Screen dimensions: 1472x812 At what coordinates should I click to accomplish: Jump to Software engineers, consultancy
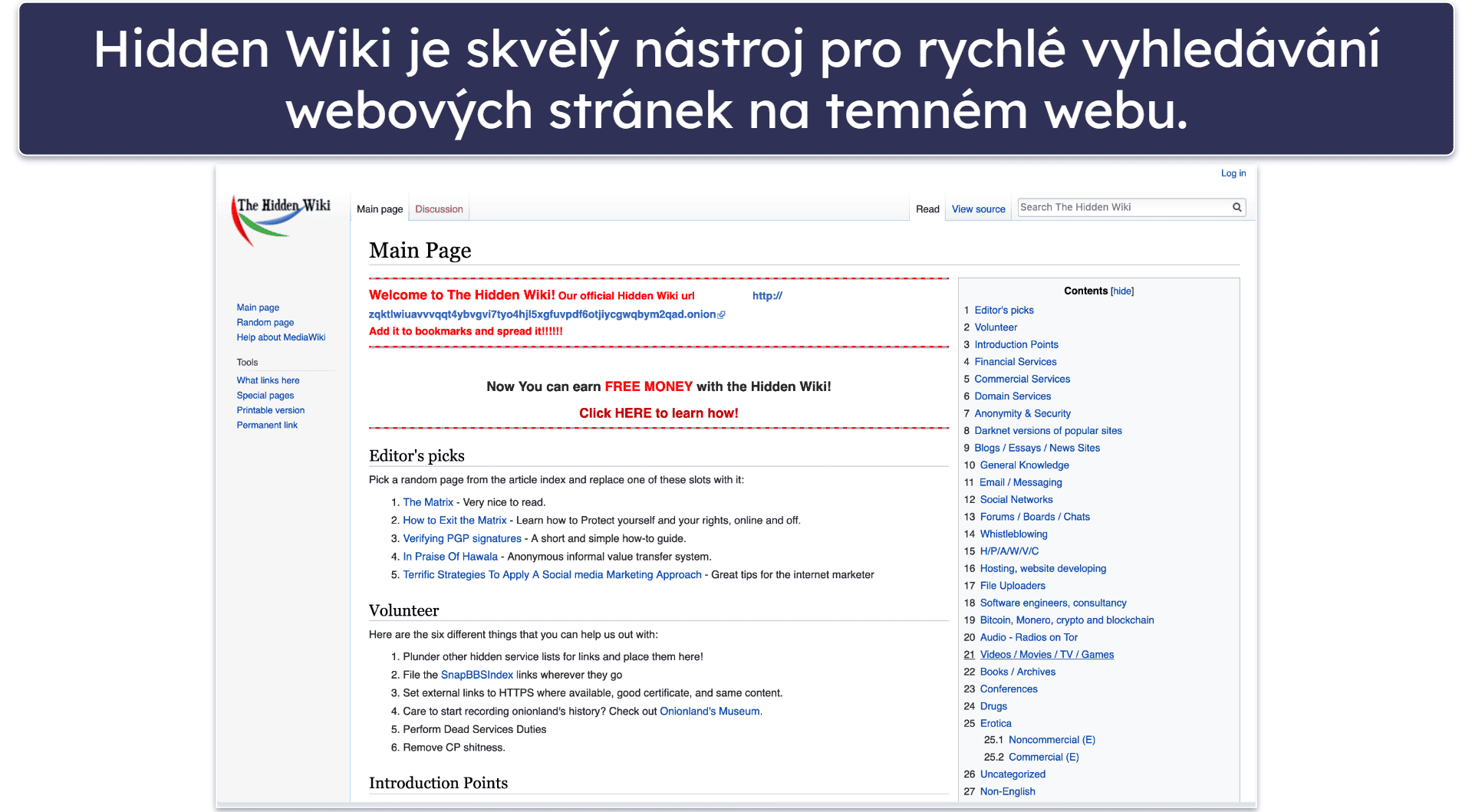click(x=1053, y=603)
